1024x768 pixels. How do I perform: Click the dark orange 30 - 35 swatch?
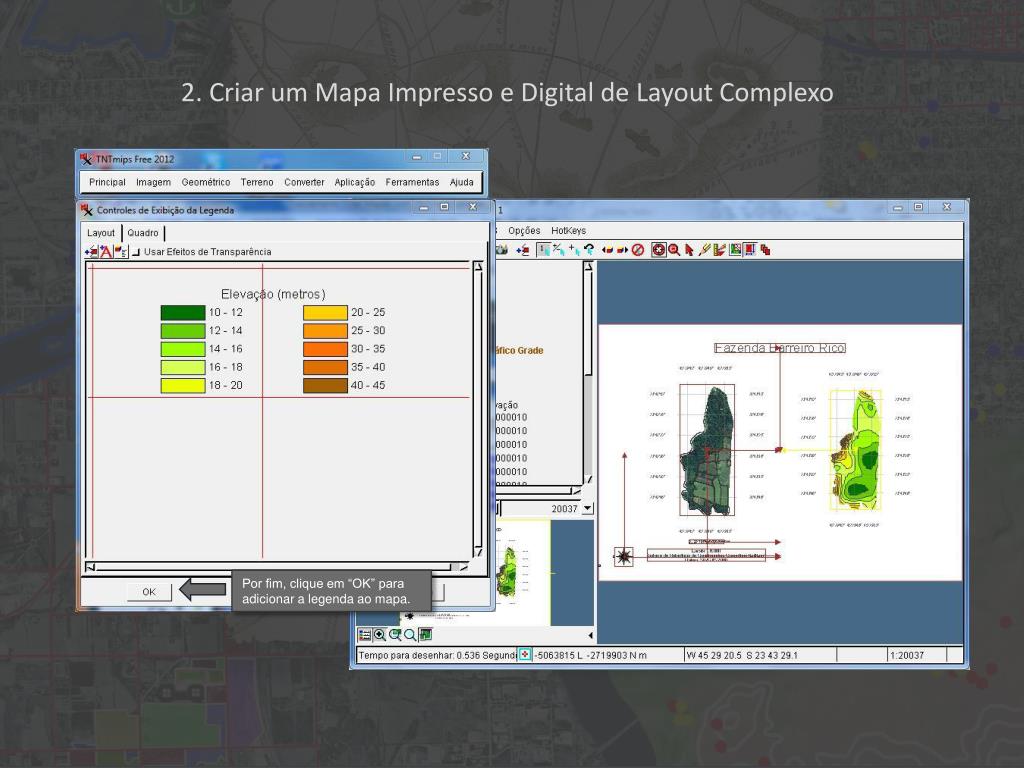[325, 349]
